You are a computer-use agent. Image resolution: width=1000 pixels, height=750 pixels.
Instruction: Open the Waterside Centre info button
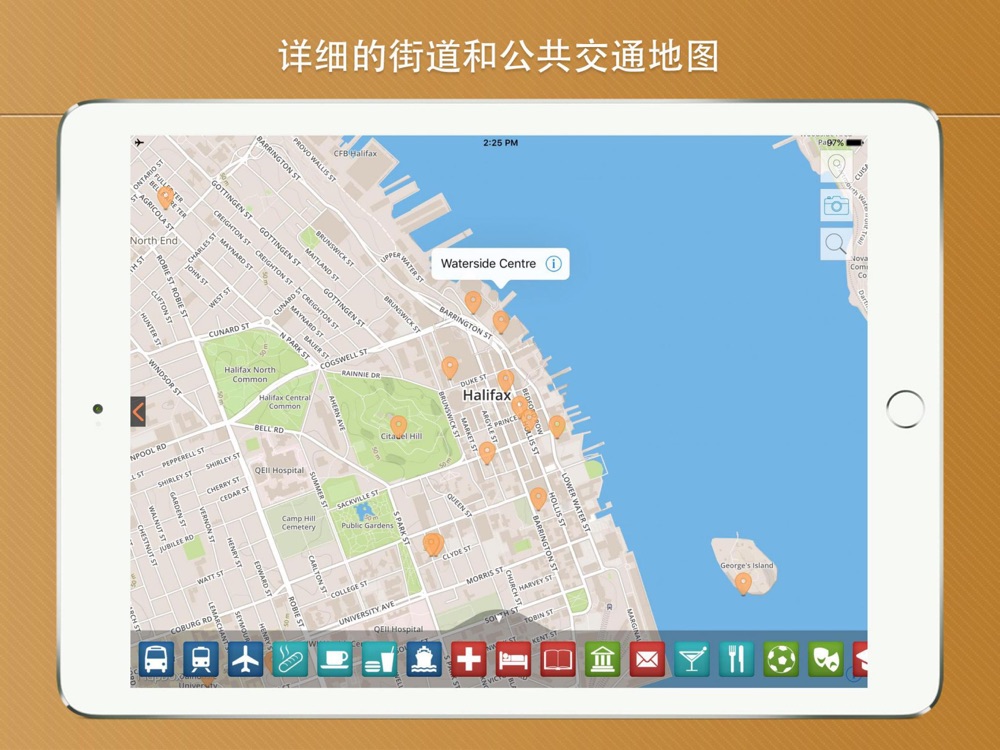pyautogui.click(x=554, y=263)
